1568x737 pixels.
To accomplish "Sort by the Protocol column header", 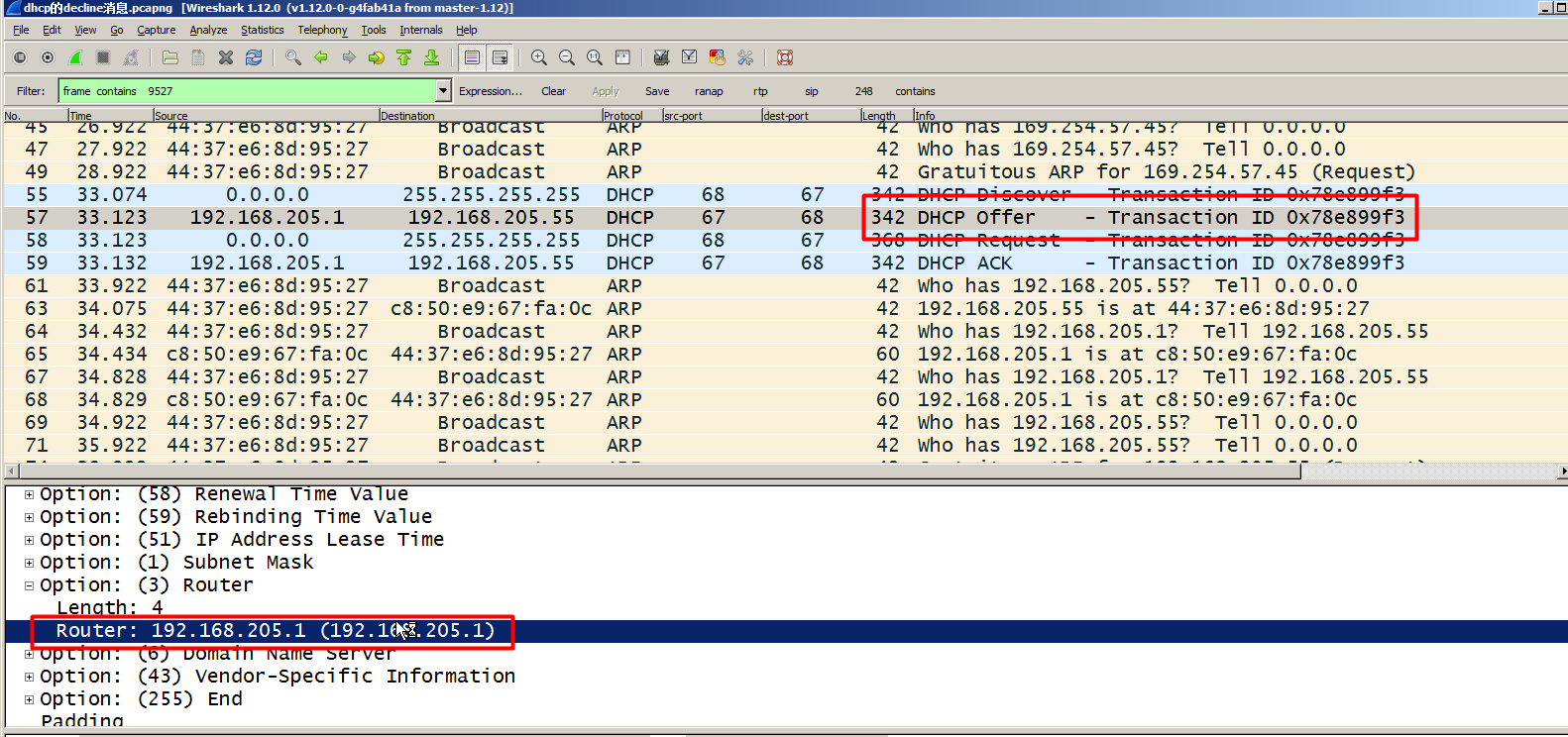I will (631, 116).
